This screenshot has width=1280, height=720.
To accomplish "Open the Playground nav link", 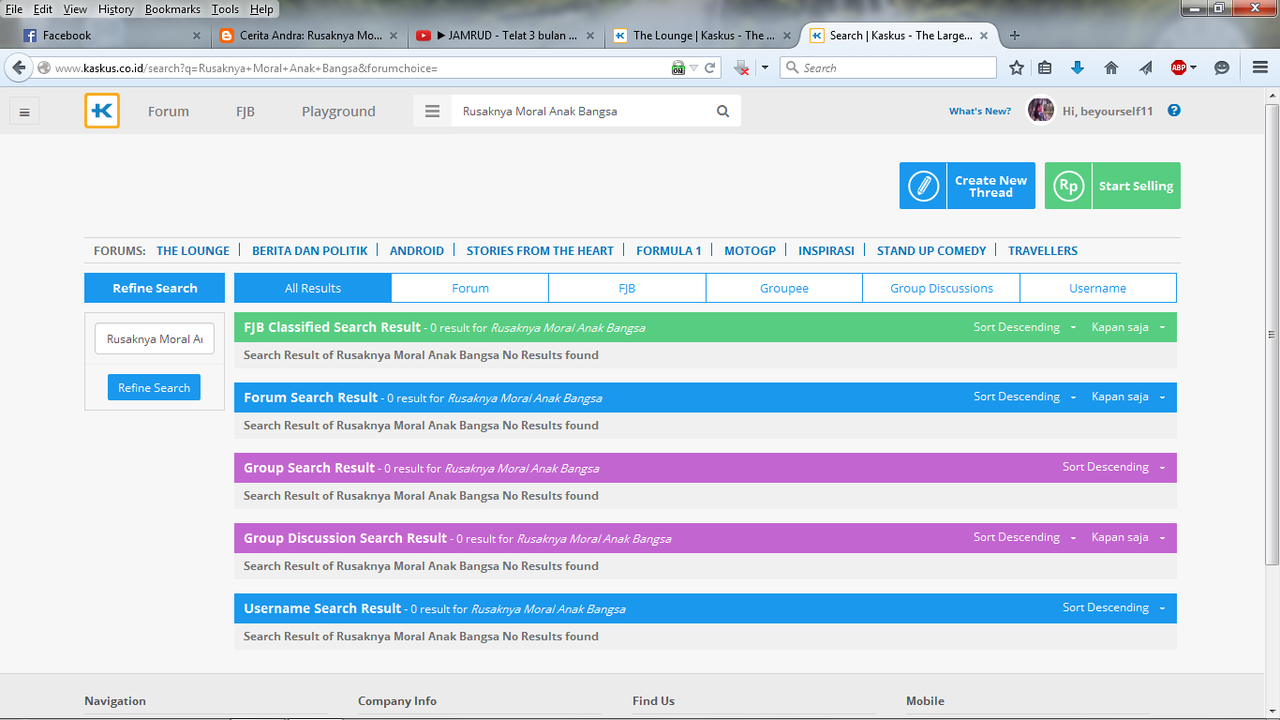I will click(x=339, y=111).
